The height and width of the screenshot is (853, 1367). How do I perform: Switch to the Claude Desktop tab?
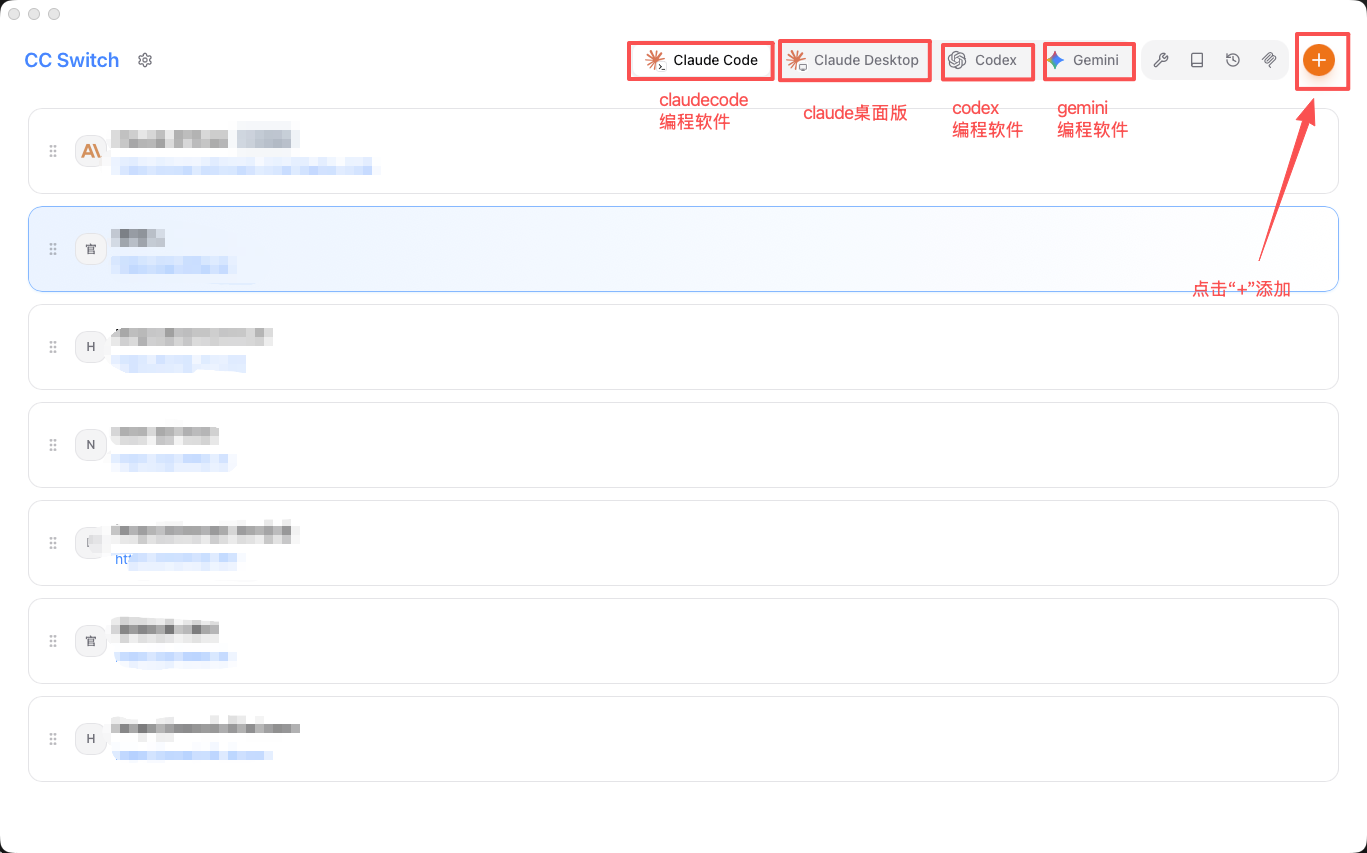click(x=855, y=60)
